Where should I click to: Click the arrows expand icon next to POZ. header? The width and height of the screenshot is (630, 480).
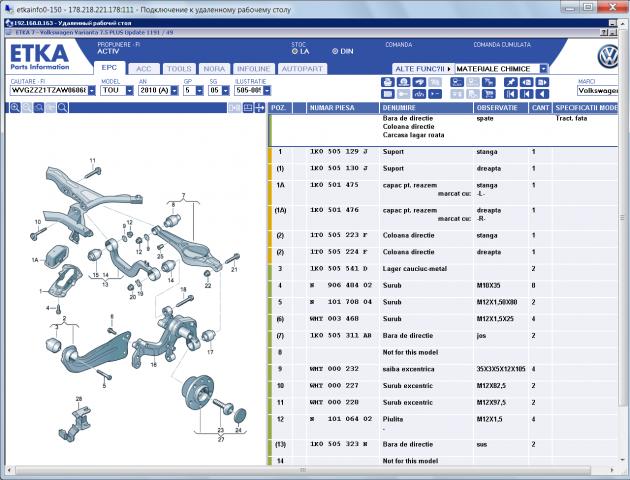260,108
